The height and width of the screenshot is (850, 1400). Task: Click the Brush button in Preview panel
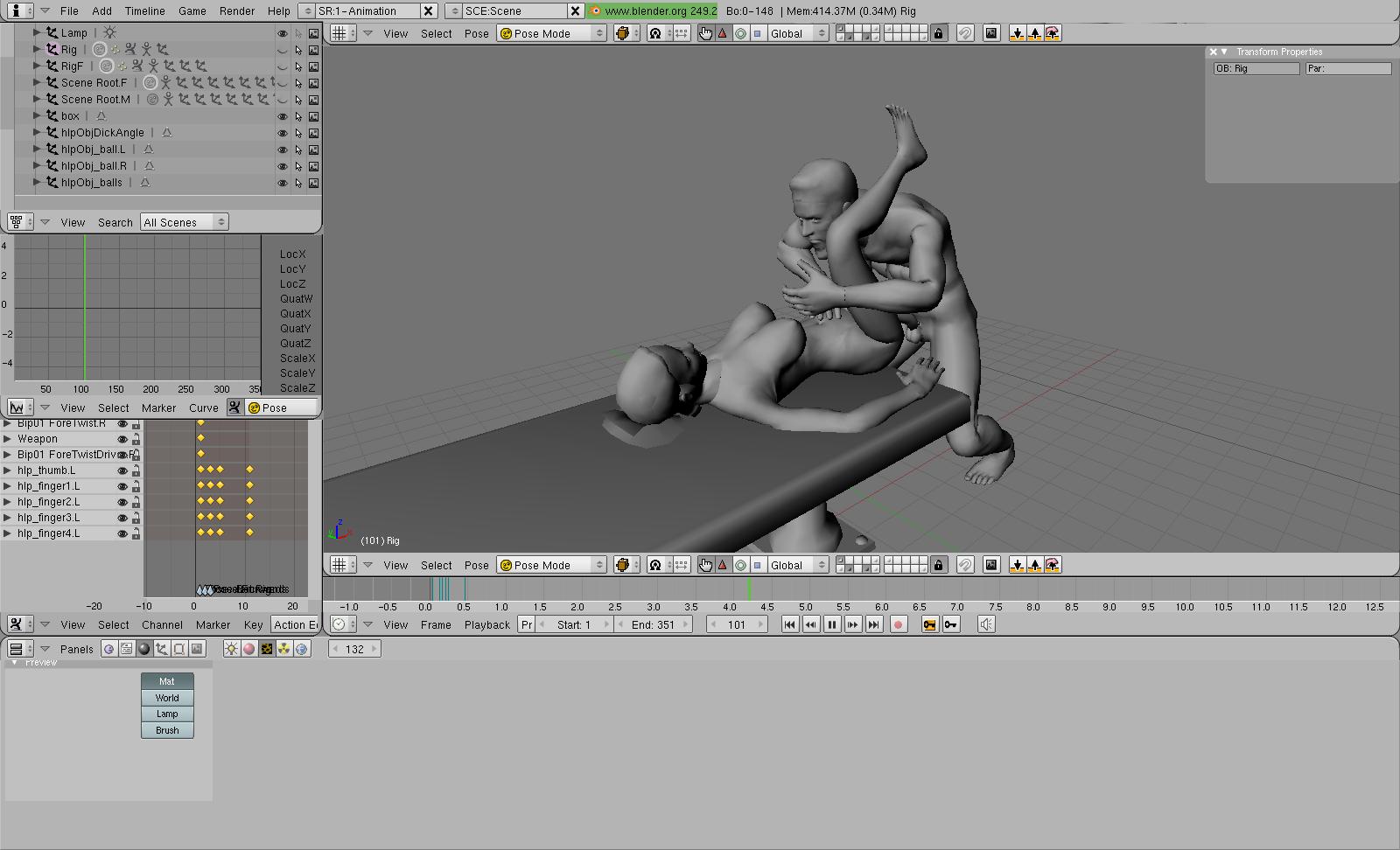tap(167, 730)
